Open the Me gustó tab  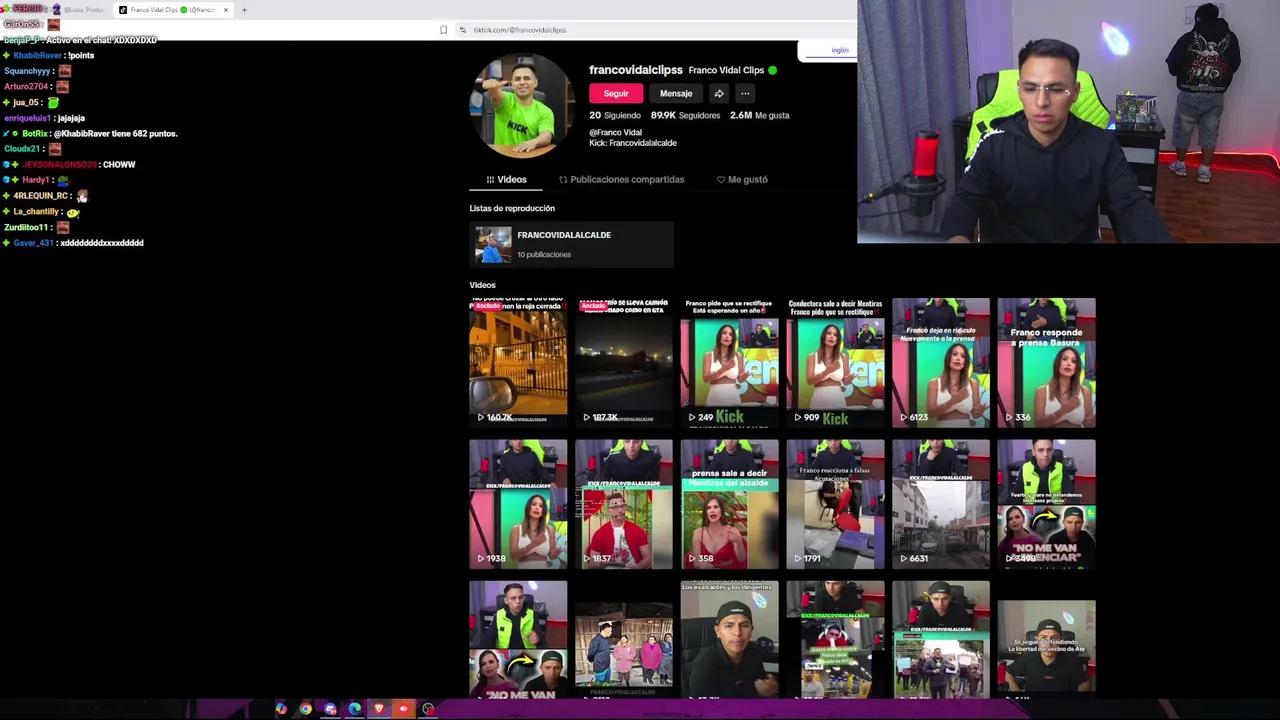click(742, 180)
